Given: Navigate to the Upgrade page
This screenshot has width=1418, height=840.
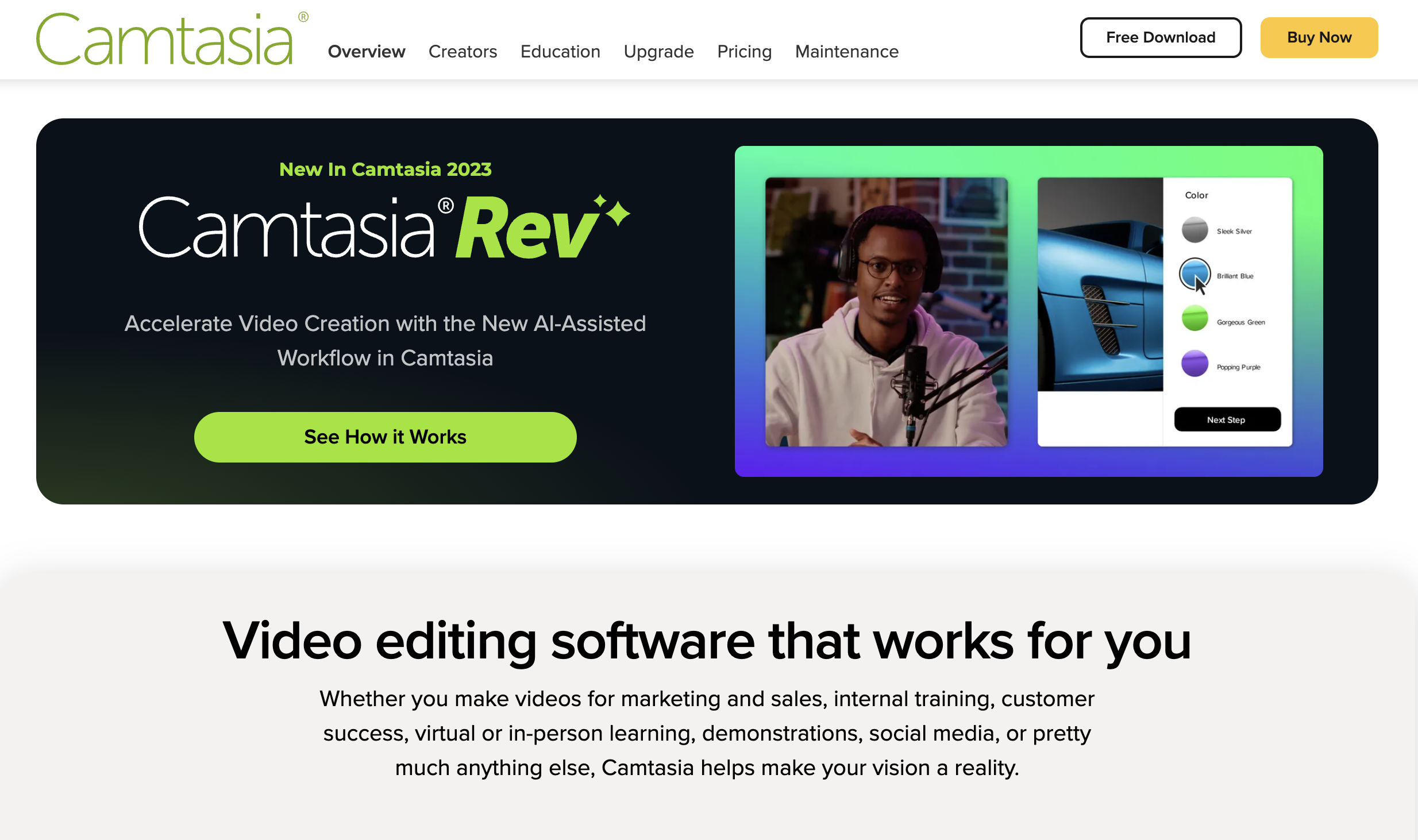Looking at the screenshot, I should click(658, 52).
